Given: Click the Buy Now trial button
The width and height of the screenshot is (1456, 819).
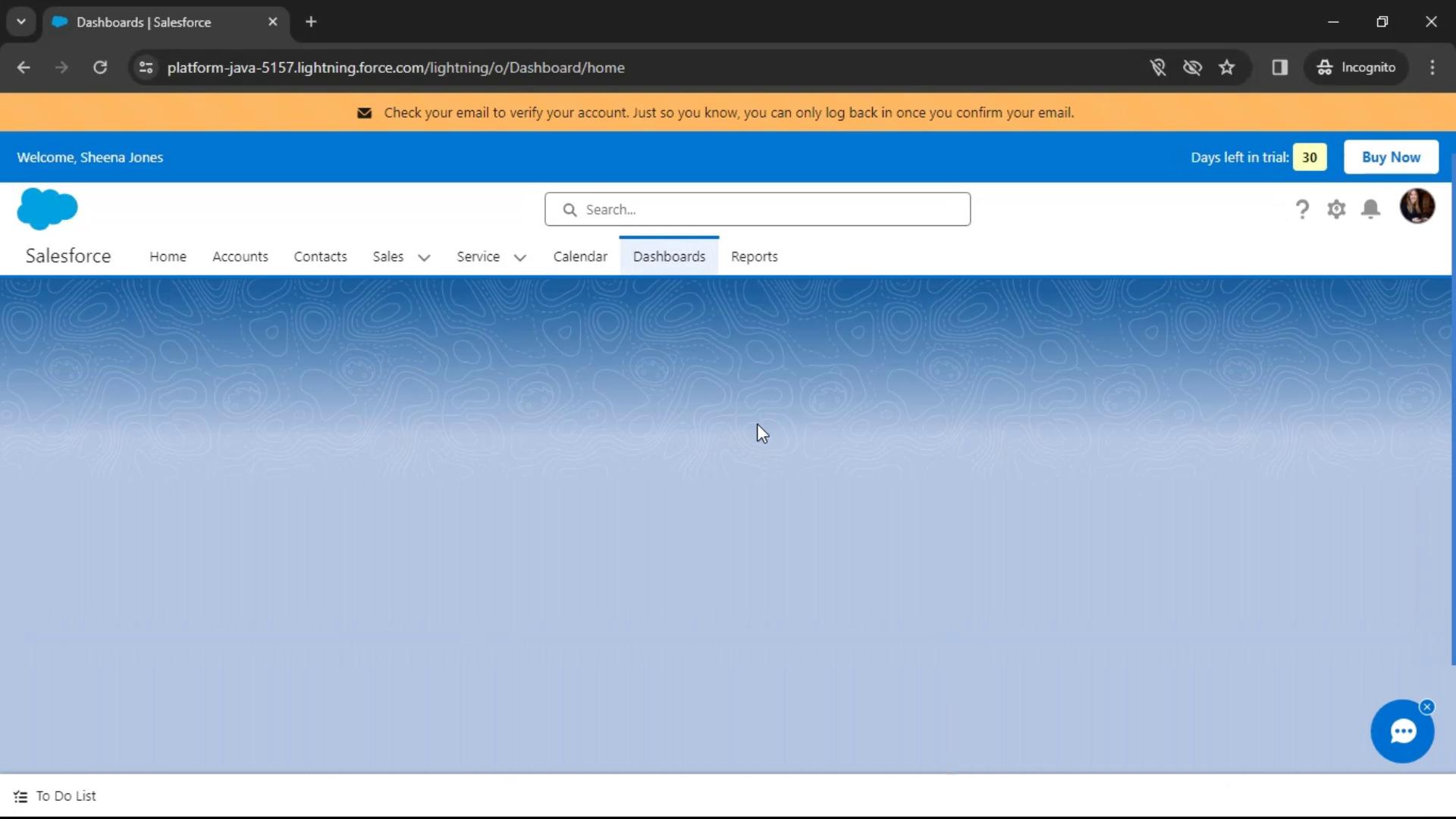Looking at the screenshot, I should (x=1391, y=157).
